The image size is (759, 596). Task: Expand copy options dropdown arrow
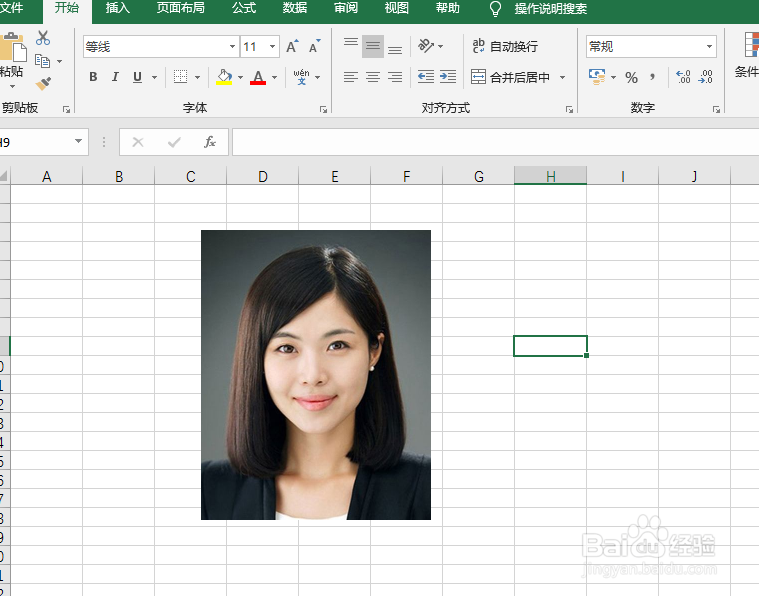pos(60,61)
